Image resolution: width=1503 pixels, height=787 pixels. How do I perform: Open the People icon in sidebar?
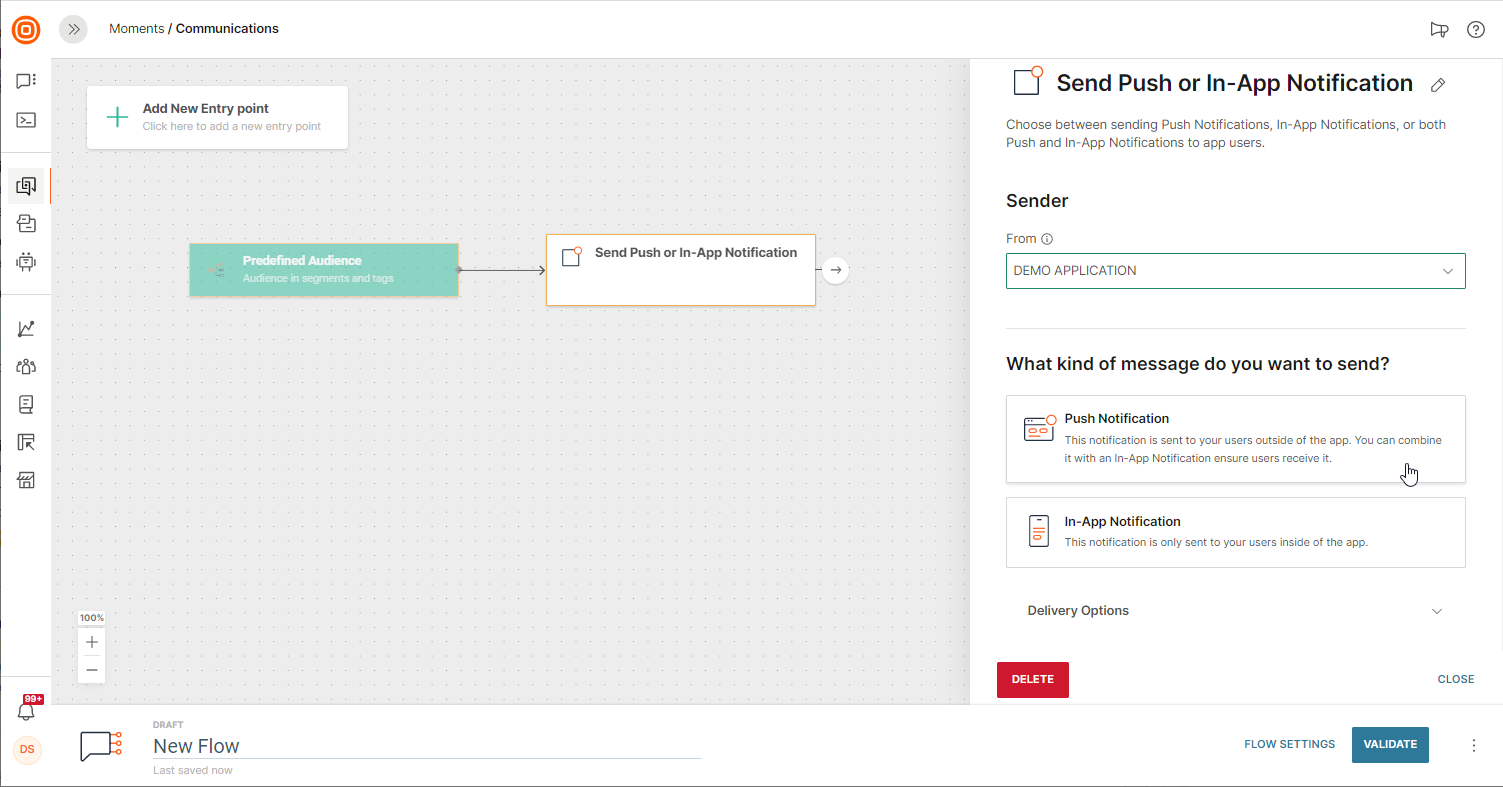26,366
